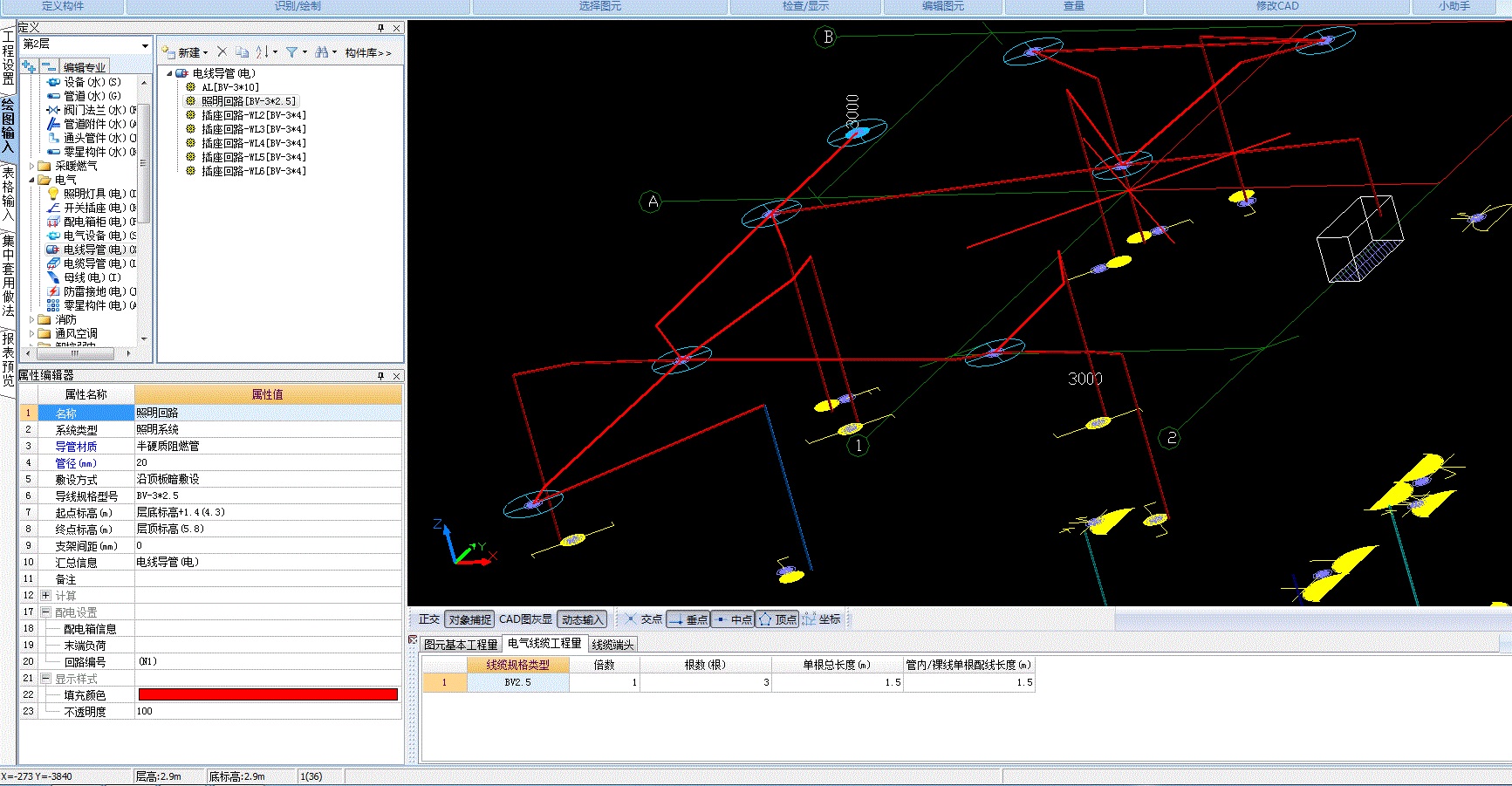The image size is (1512, 786).
Task: Select 通头管件(水) in the tree
Action: click(91, 138)
